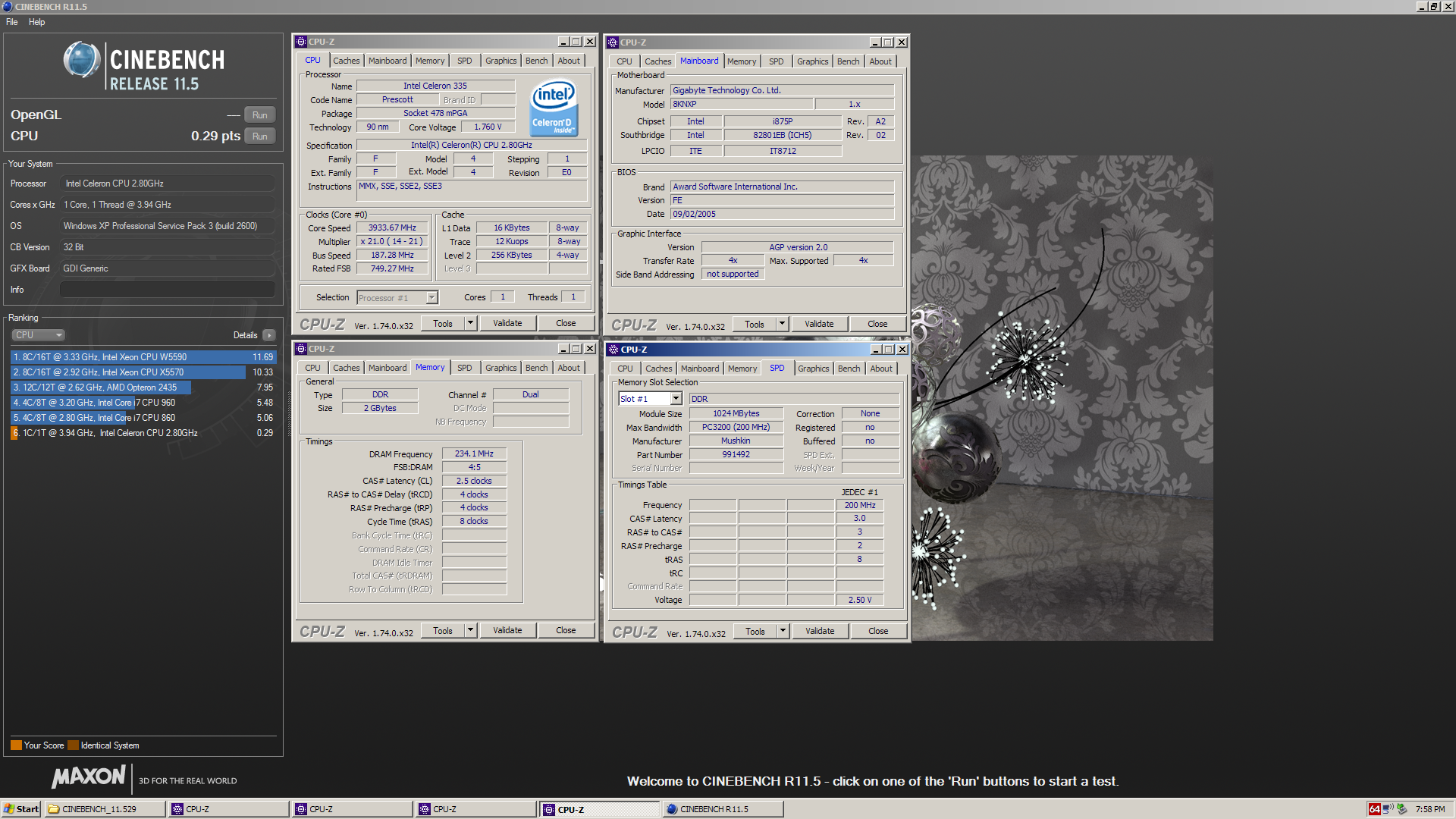The height and width of the screenshot is (819, 1456).
Task: Click the Cinebench globe logo icon
Action: tap(81, 60)
